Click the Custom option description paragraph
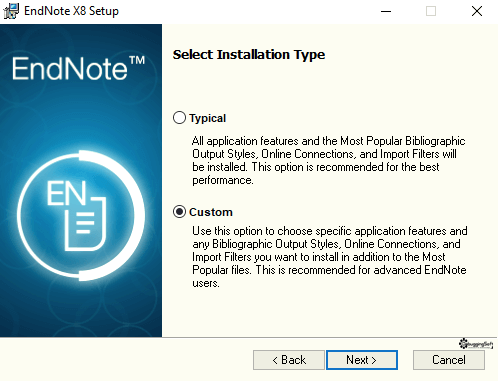This screenshot has height=381, width=498. (x=330, y=257)
